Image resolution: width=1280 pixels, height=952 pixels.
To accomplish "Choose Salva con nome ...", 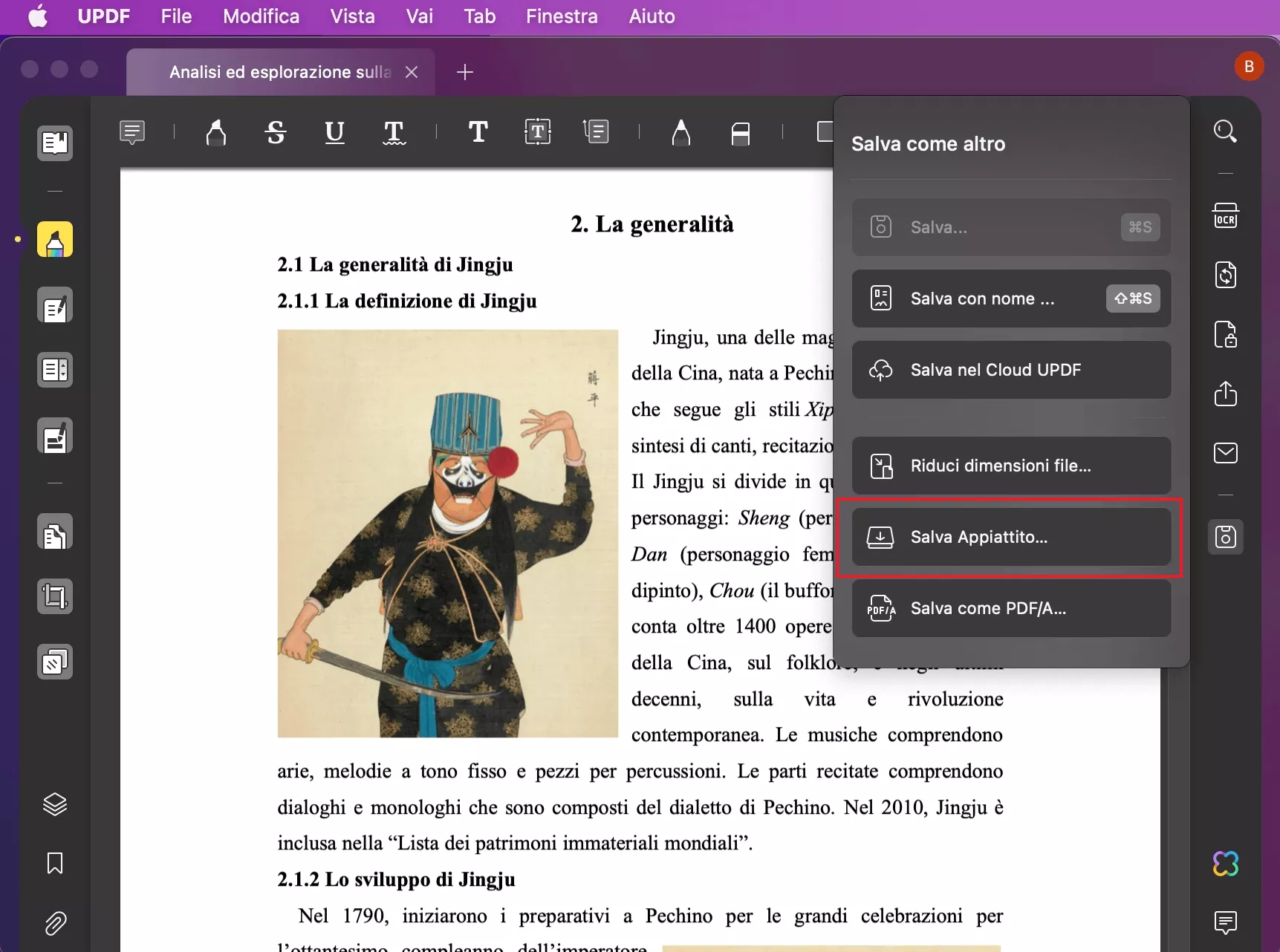I will point(1011,299).
